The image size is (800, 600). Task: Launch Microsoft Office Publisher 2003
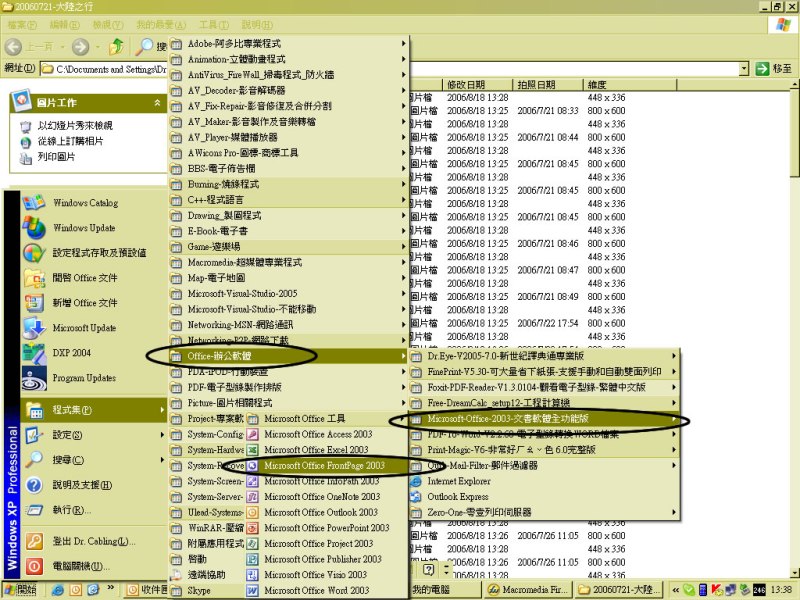322,559
